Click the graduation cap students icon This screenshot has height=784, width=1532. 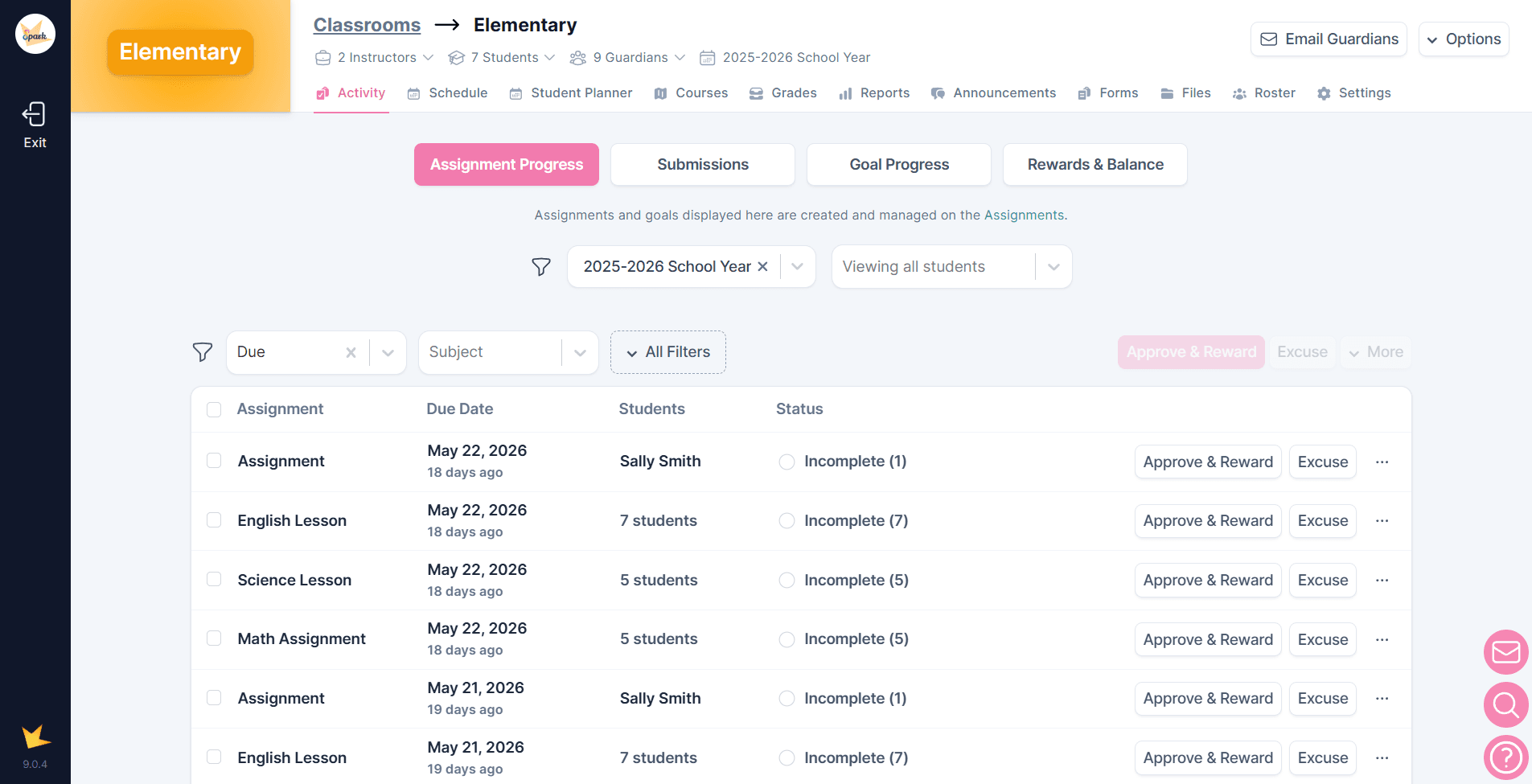(457, 58)
